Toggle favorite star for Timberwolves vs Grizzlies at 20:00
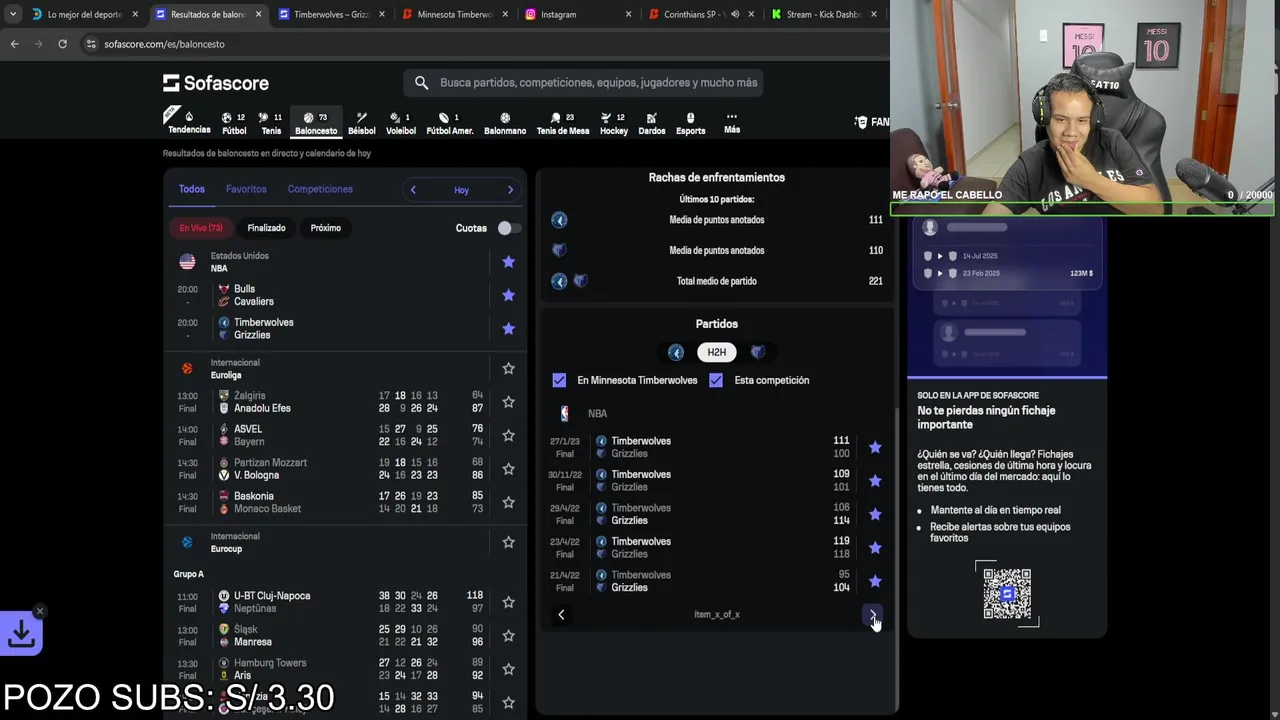The width and height of the screenshot is (1280, 720). (508, 329)
